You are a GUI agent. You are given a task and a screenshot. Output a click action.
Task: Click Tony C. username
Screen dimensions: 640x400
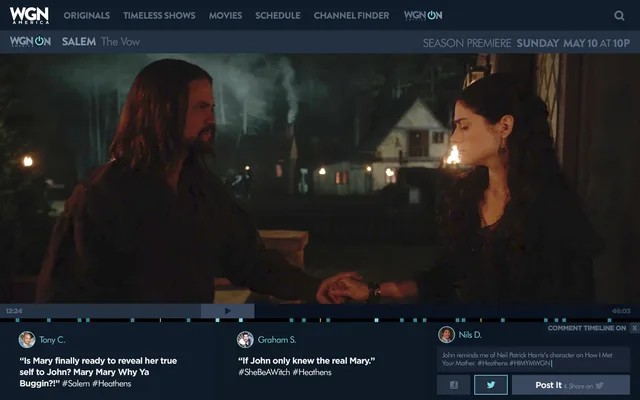tap(52, 340)
